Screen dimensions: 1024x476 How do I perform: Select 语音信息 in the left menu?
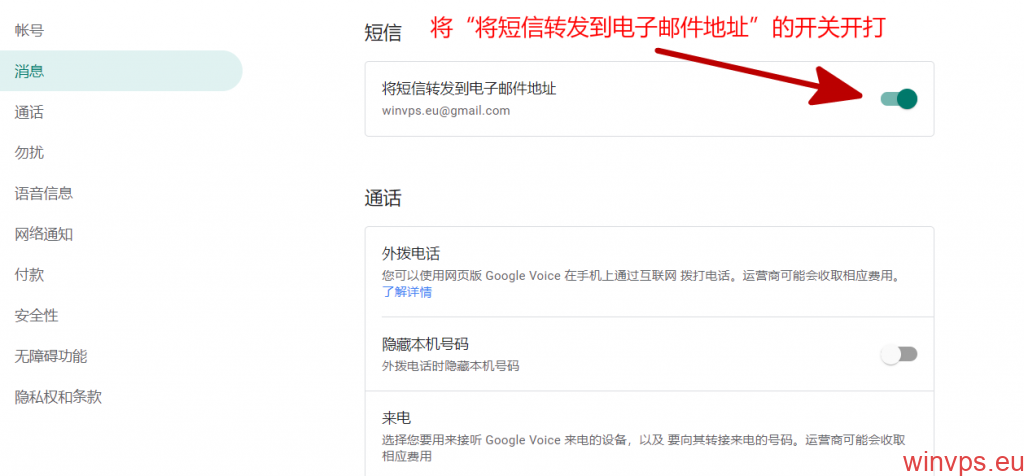(43, 193)
